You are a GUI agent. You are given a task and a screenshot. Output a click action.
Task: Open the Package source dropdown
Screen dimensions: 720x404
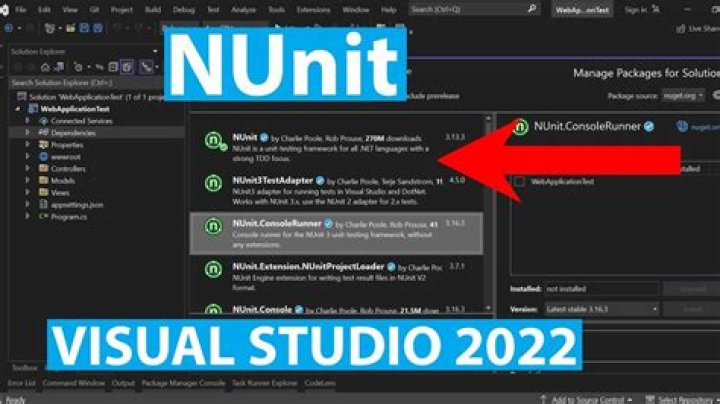click(683, 96)
